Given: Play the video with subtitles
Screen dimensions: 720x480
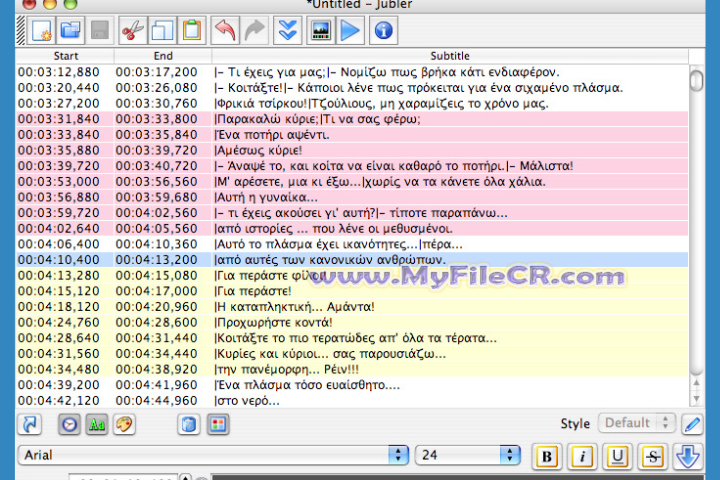Looking at the screenshot, I should coord(350,30).
